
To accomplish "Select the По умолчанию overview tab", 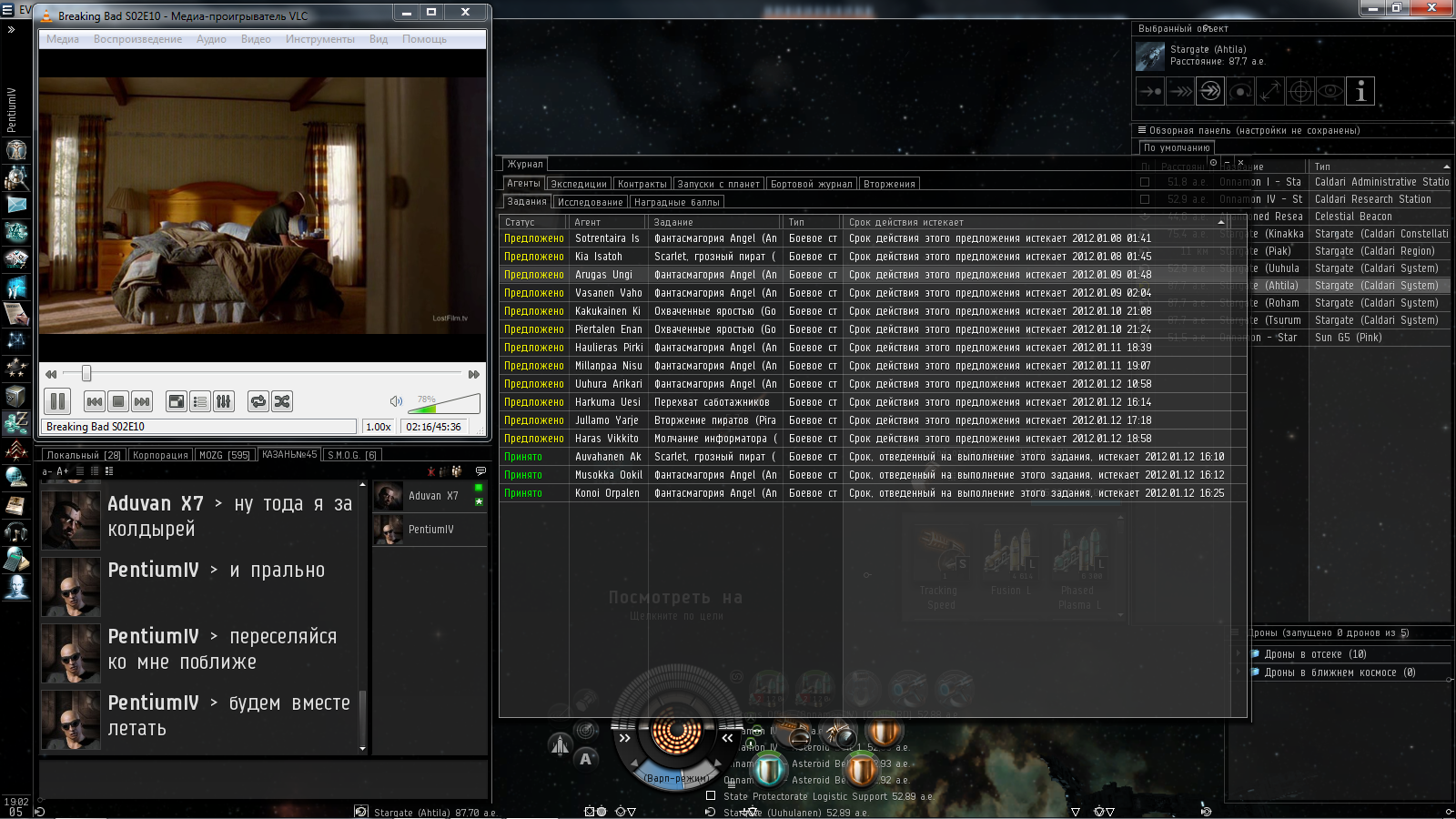I will coord(1177,147).
